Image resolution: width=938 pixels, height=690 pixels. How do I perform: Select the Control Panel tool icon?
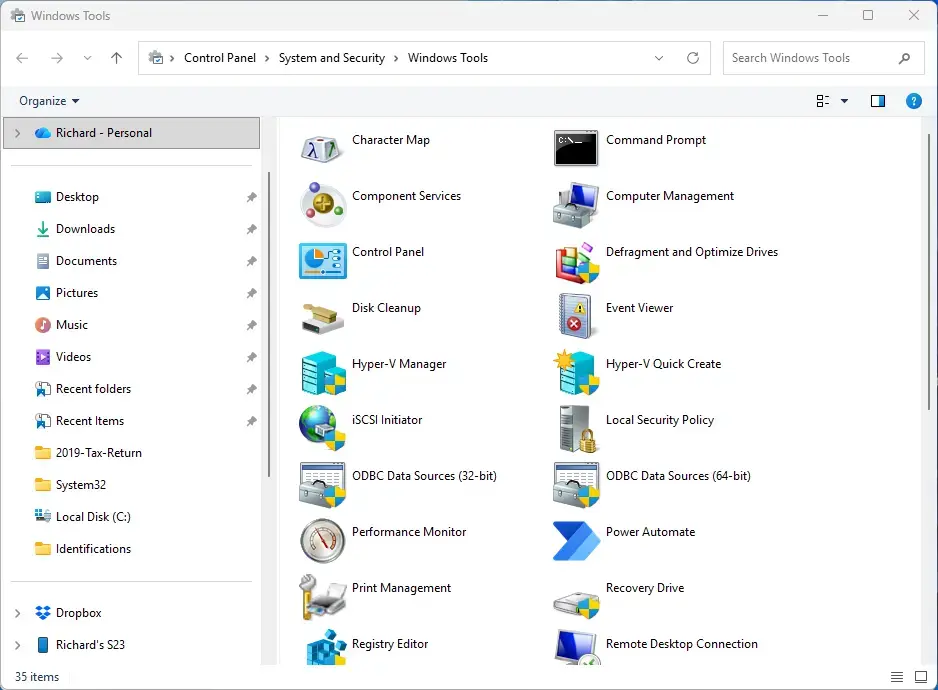(x=322, y=261)
